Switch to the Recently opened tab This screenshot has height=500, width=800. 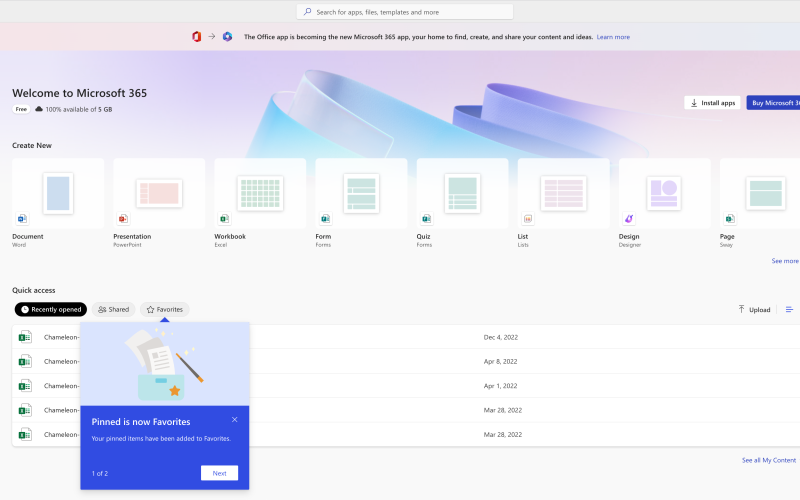point(50,310)
